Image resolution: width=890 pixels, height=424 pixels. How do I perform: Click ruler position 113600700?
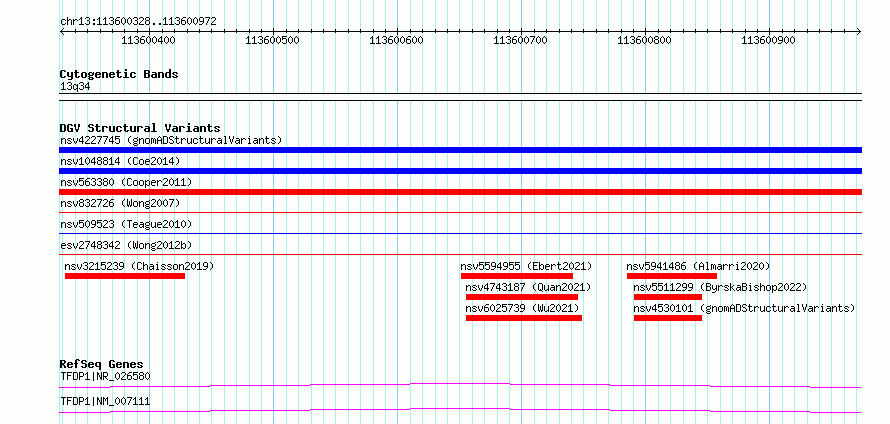coord(520,40)
